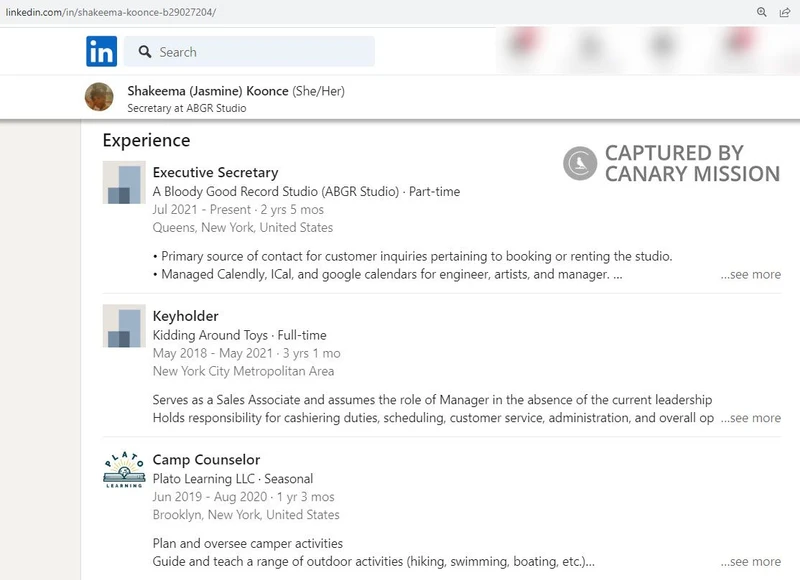
Task: Open the Executive Secretary job title
Action: (x=215, y=172)
